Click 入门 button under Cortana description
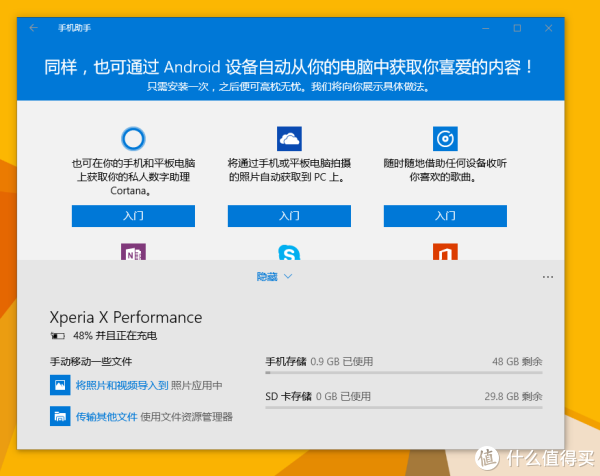Screen dimensions: 600x476 [133, 216]
